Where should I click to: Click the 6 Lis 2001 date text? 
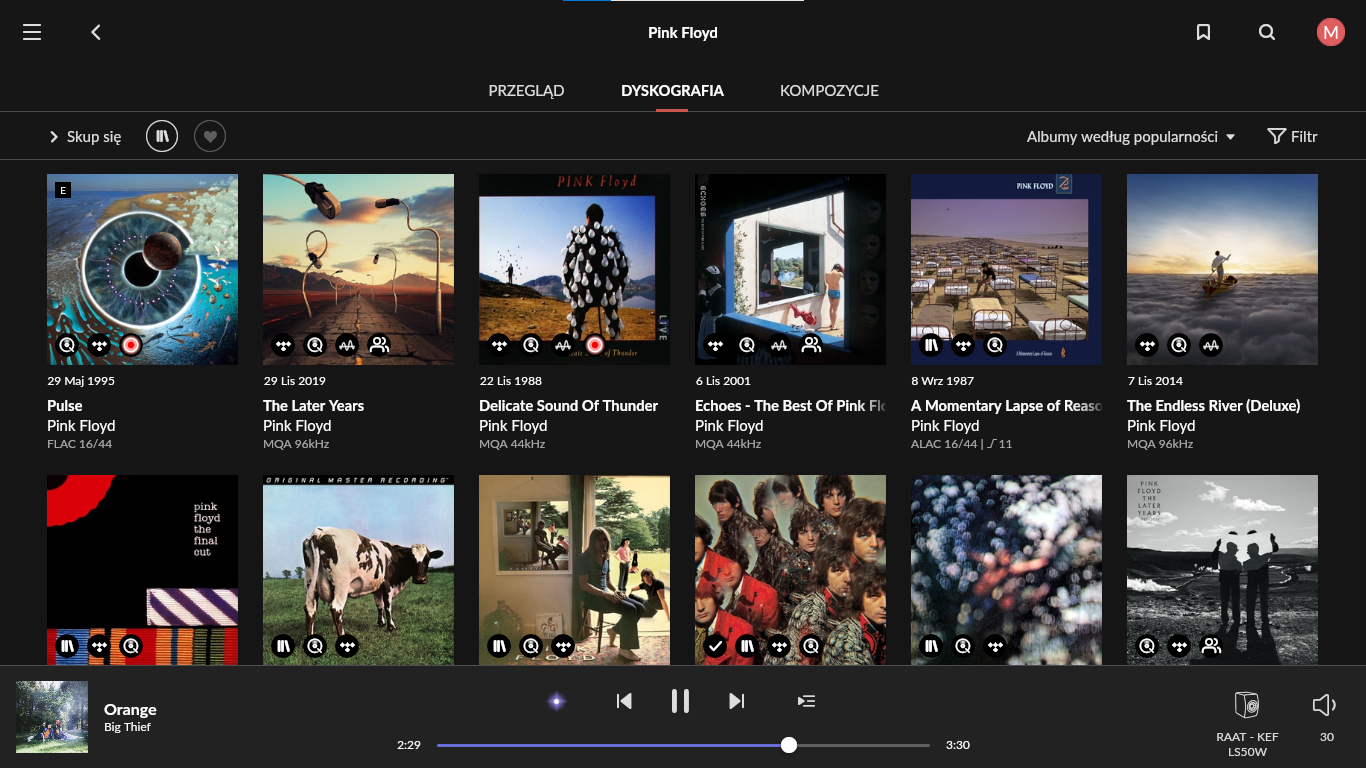pos(723,381)
